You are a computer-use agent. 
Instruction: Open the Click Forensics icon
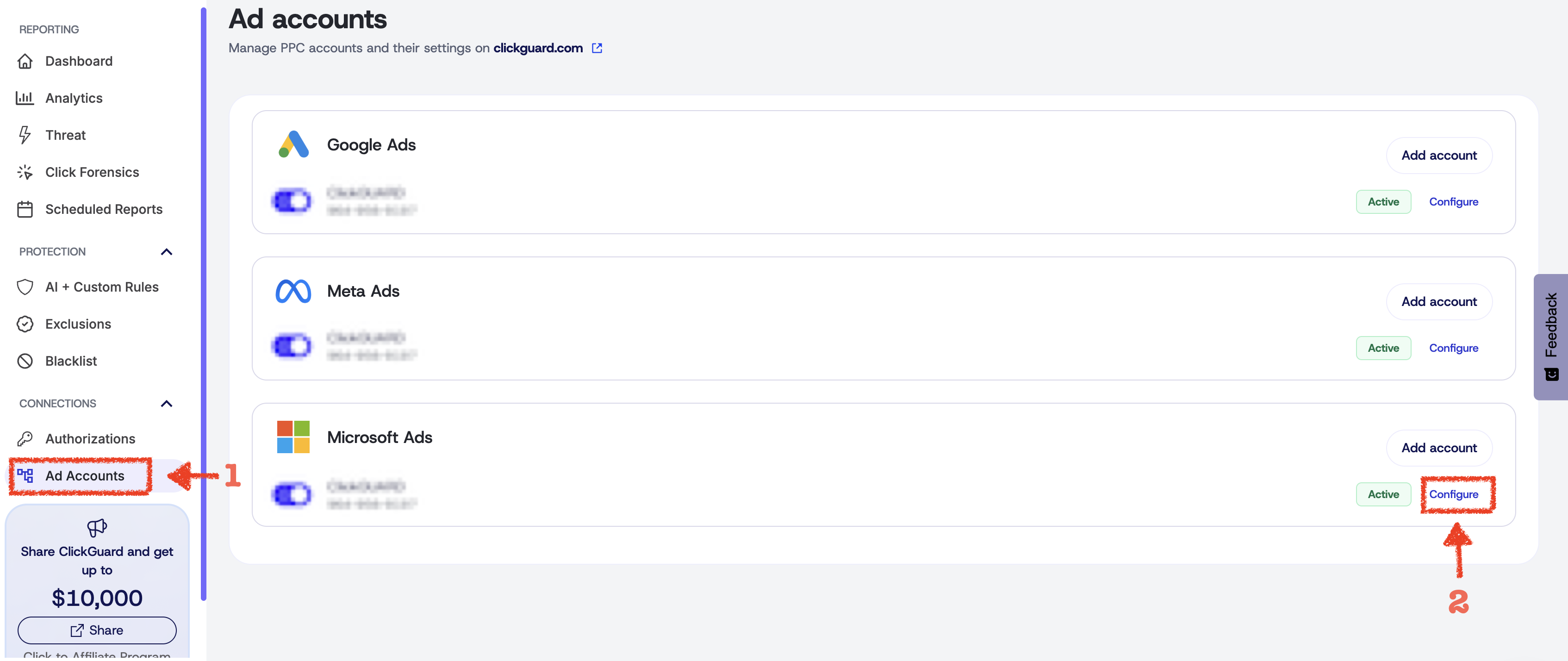(25, 172)
